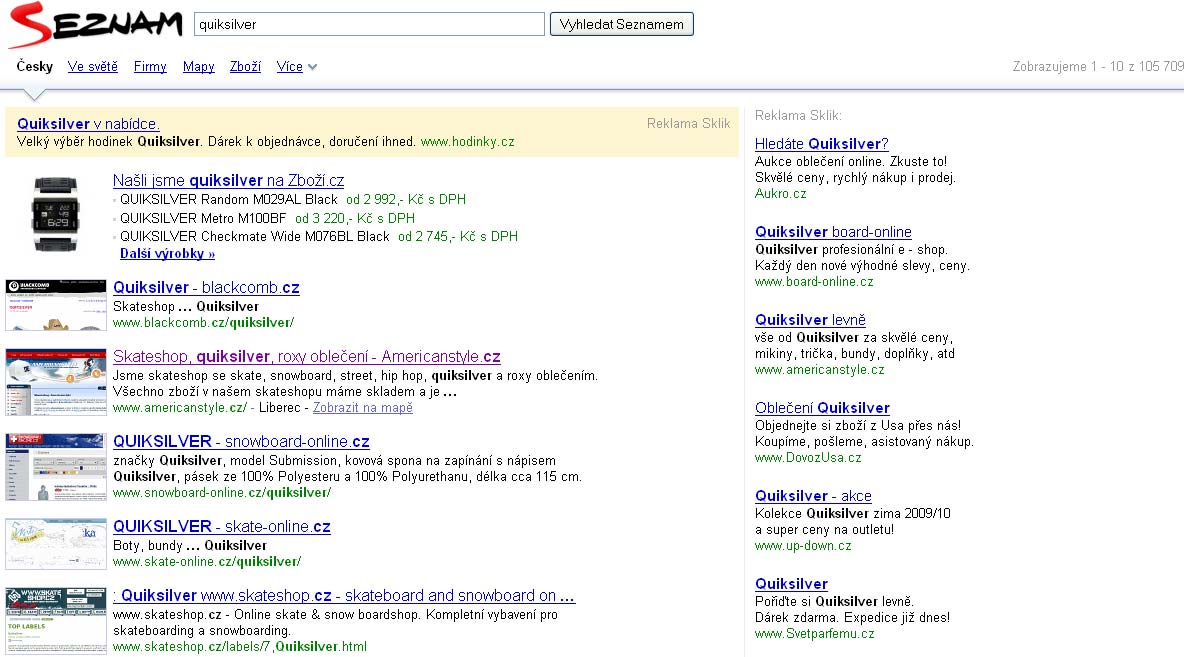Click the www.skate-online.cz/quiksilver/ URL text
1184x657 pixels.
(207, 562)
